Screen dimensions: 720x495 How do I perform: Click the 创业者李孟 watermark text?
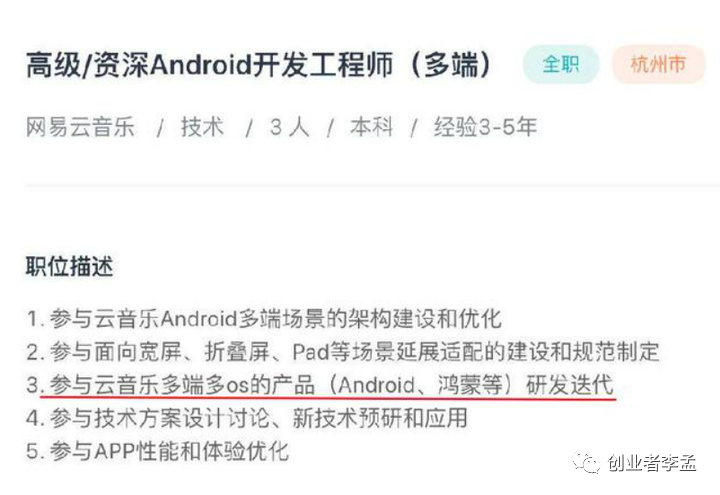[x=652, y=463]
